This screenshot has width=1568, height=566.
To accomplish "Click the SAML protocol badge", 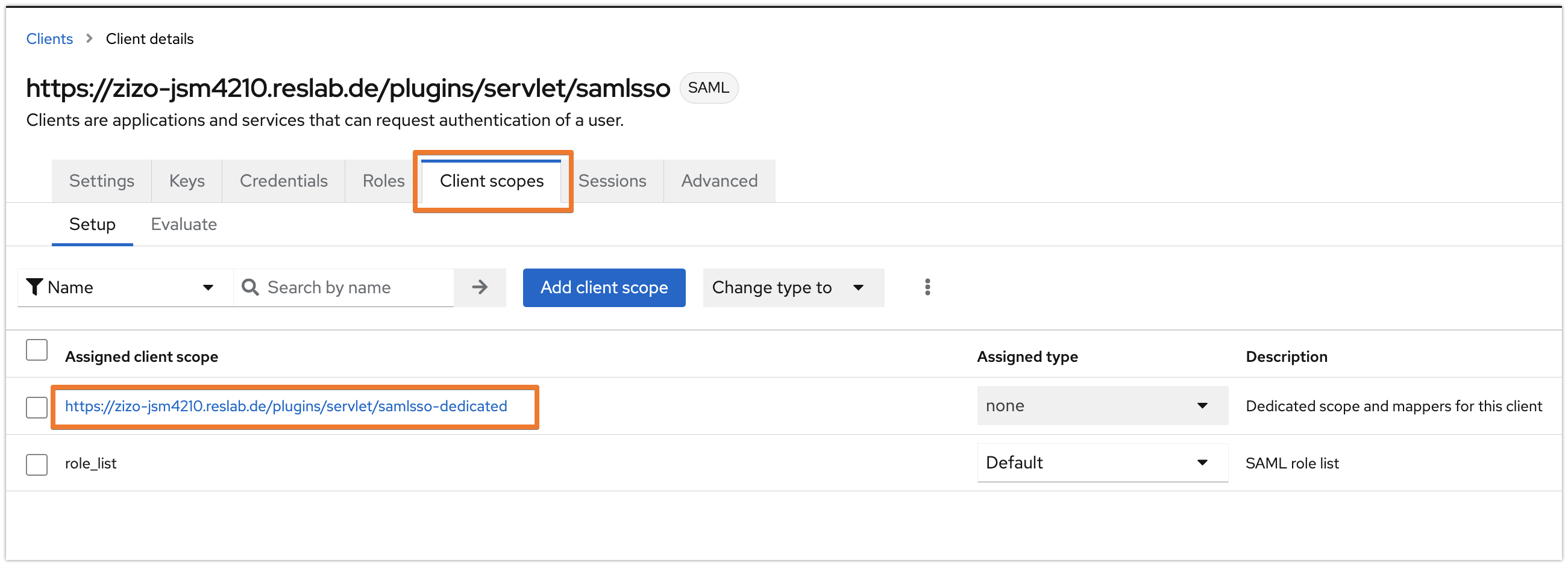I will click(x=709, y=87).
